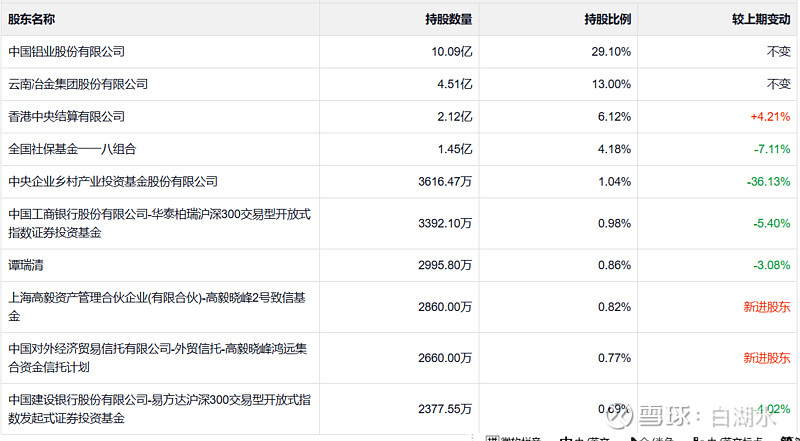Click the 6.12% holding ratio
This screenshot has height=441, width=800.
pyautogui.click(x=614, y=116)
